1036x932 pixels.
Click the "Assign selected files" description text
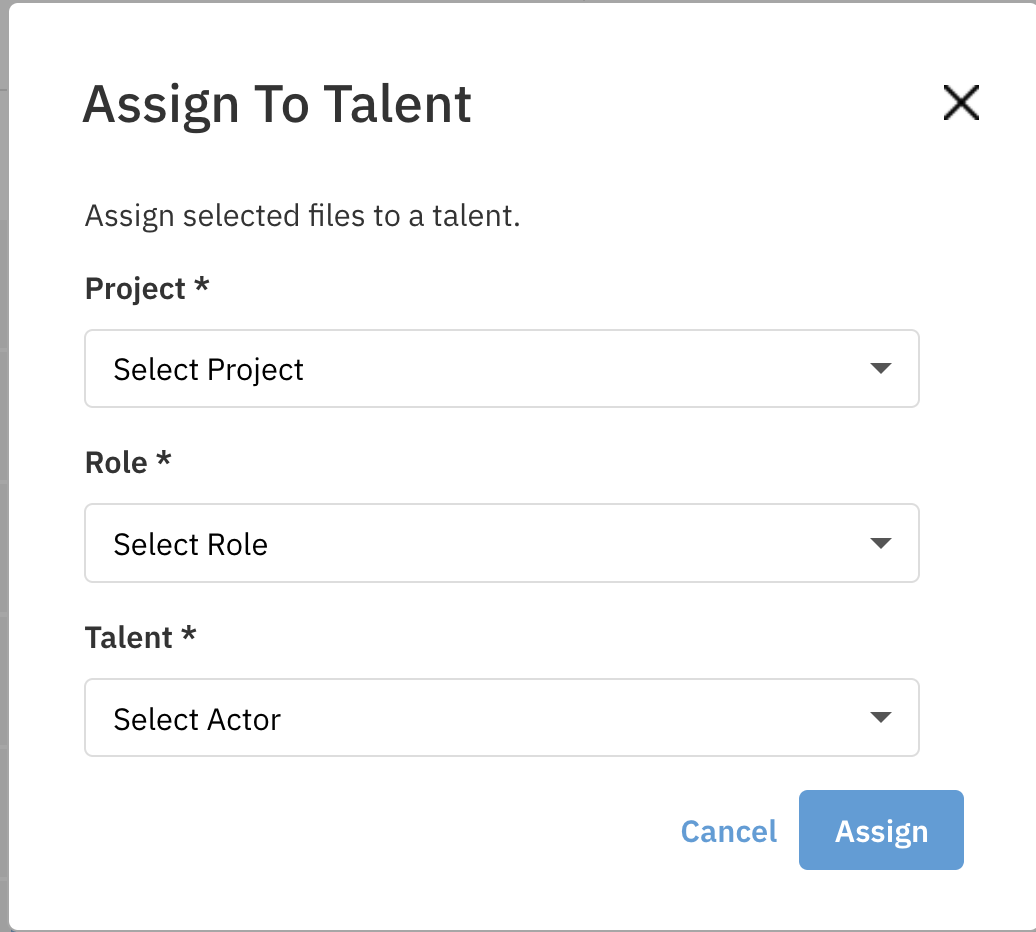click(302, 216)
